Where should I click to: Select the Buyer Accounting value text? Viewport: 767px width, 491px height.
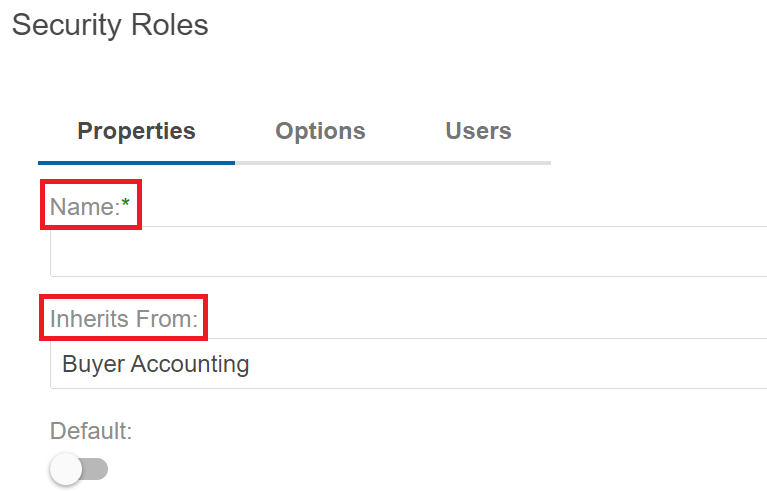click(x=155, y=363)
